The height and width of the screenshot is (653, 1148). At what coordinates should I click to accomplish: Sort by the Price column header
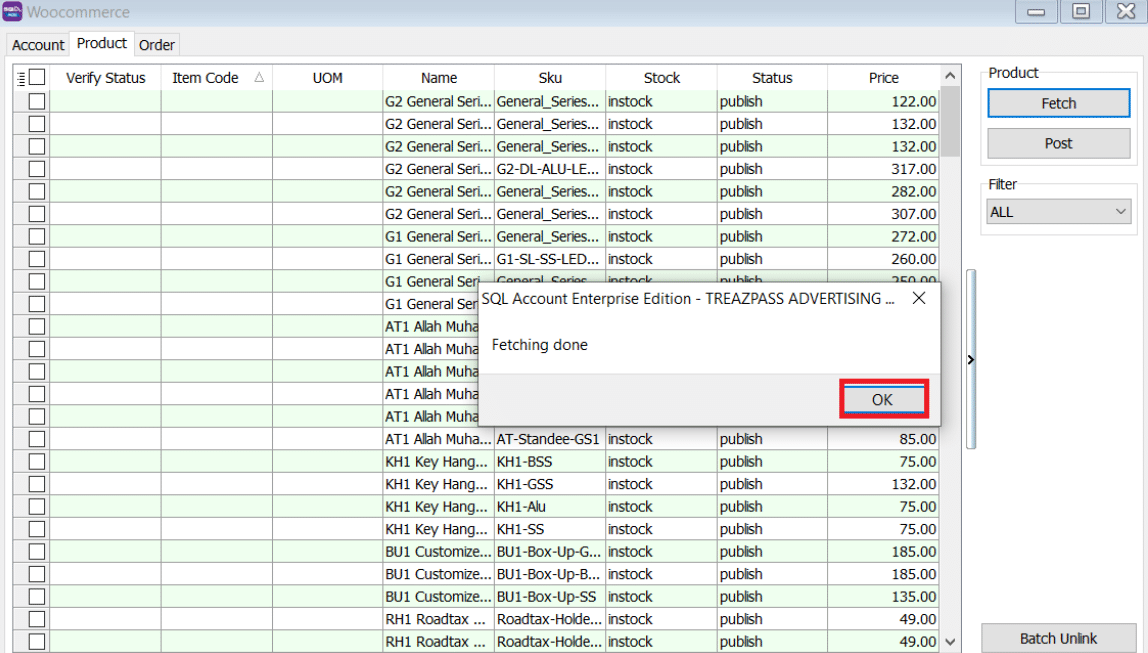point(883,78)
